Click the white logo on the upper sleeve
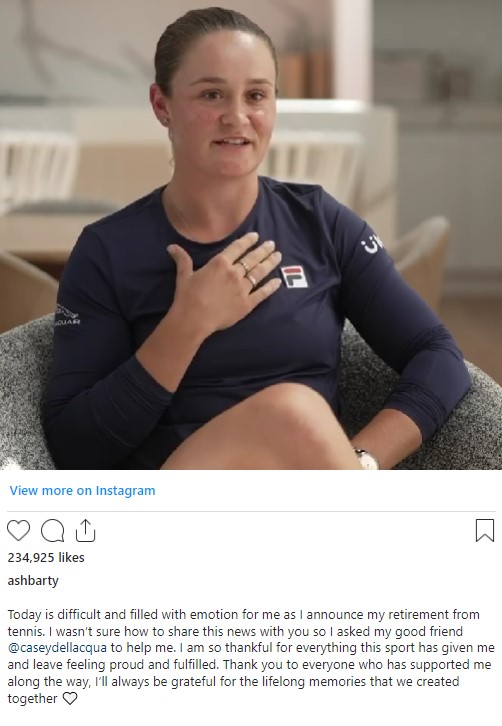 [x=371, y=243]
